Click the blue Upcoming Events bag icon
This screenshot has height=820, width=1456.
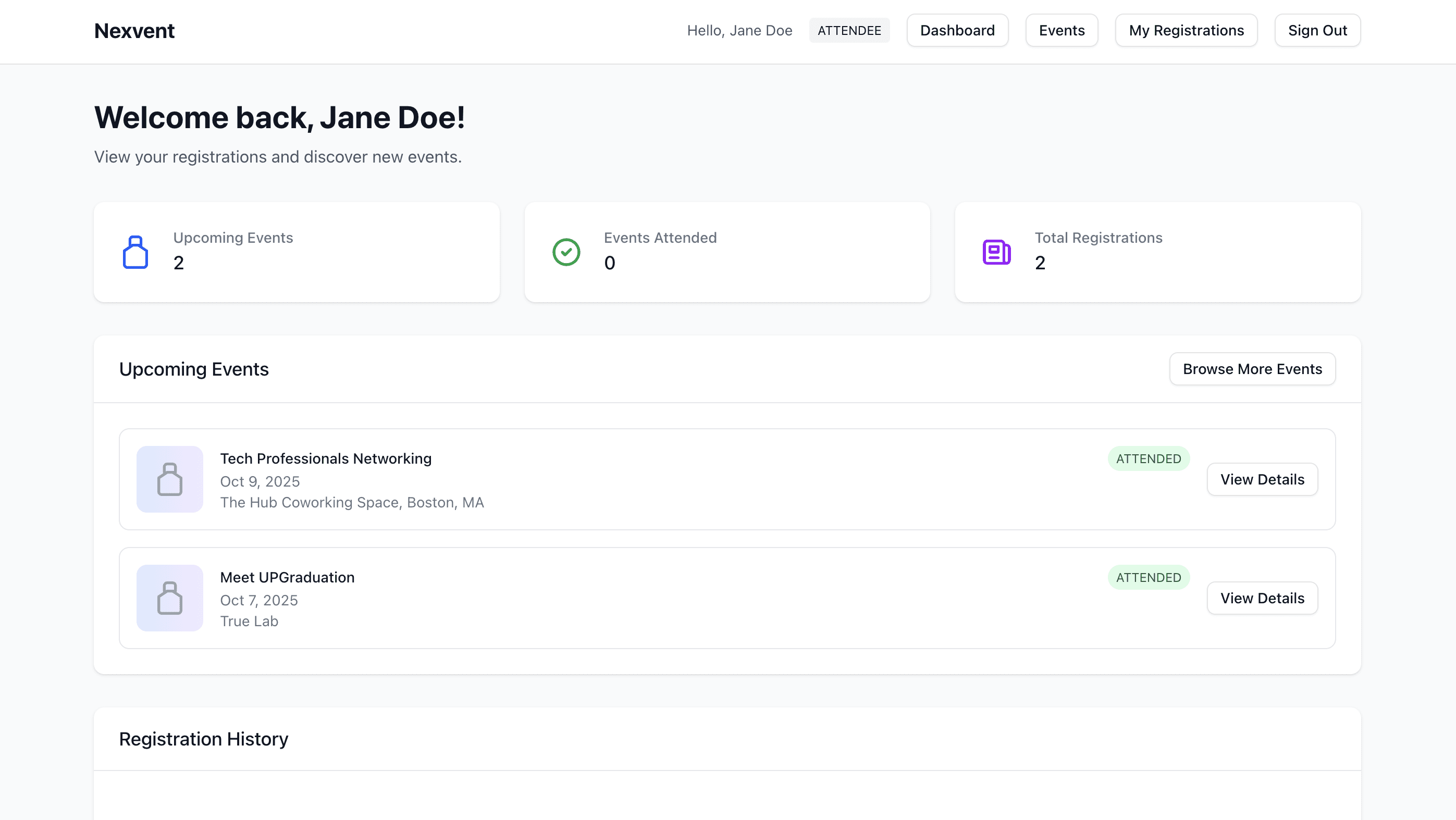[x=135, y=252]
